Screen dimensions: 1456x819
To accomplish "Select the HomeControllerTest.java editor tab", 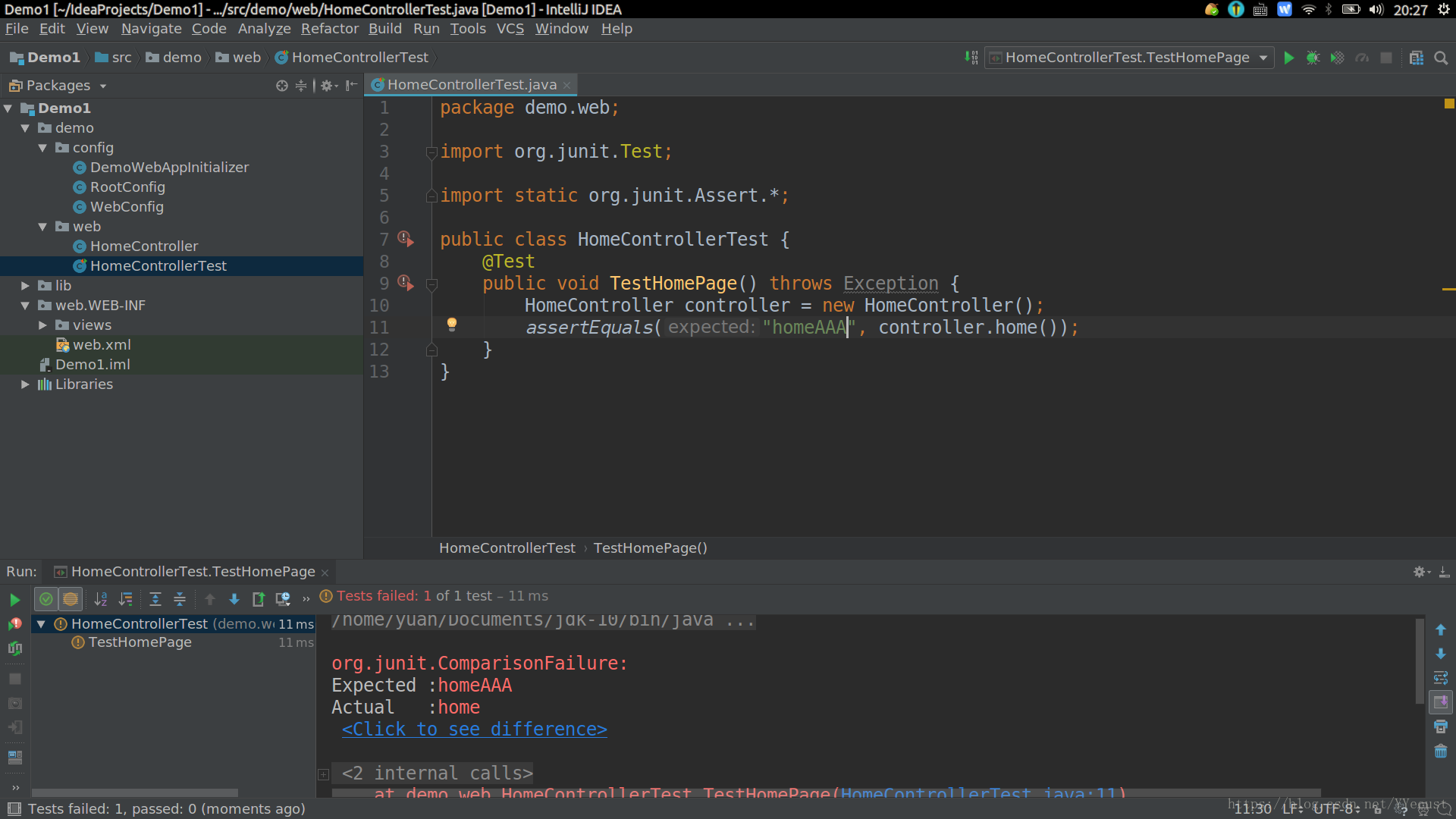I will [471, 85].
